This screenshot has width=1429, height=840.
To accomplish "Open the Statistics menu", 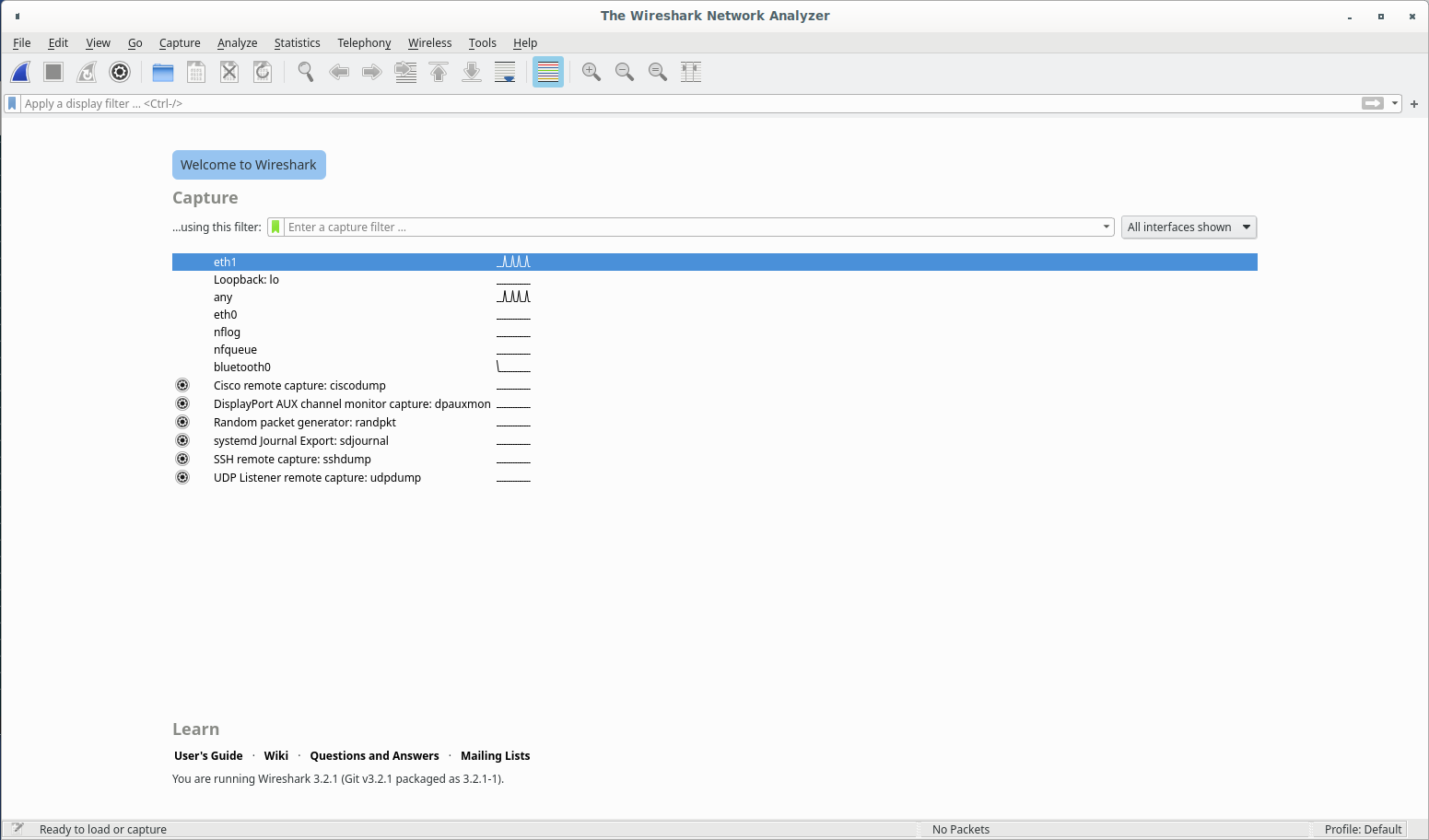I will pos(297,42).
